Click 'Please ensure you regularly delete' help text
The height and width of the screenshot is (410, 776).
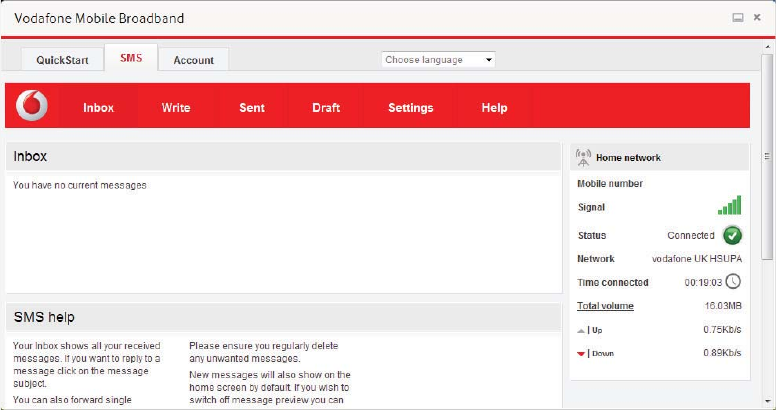tap(264, 346)
